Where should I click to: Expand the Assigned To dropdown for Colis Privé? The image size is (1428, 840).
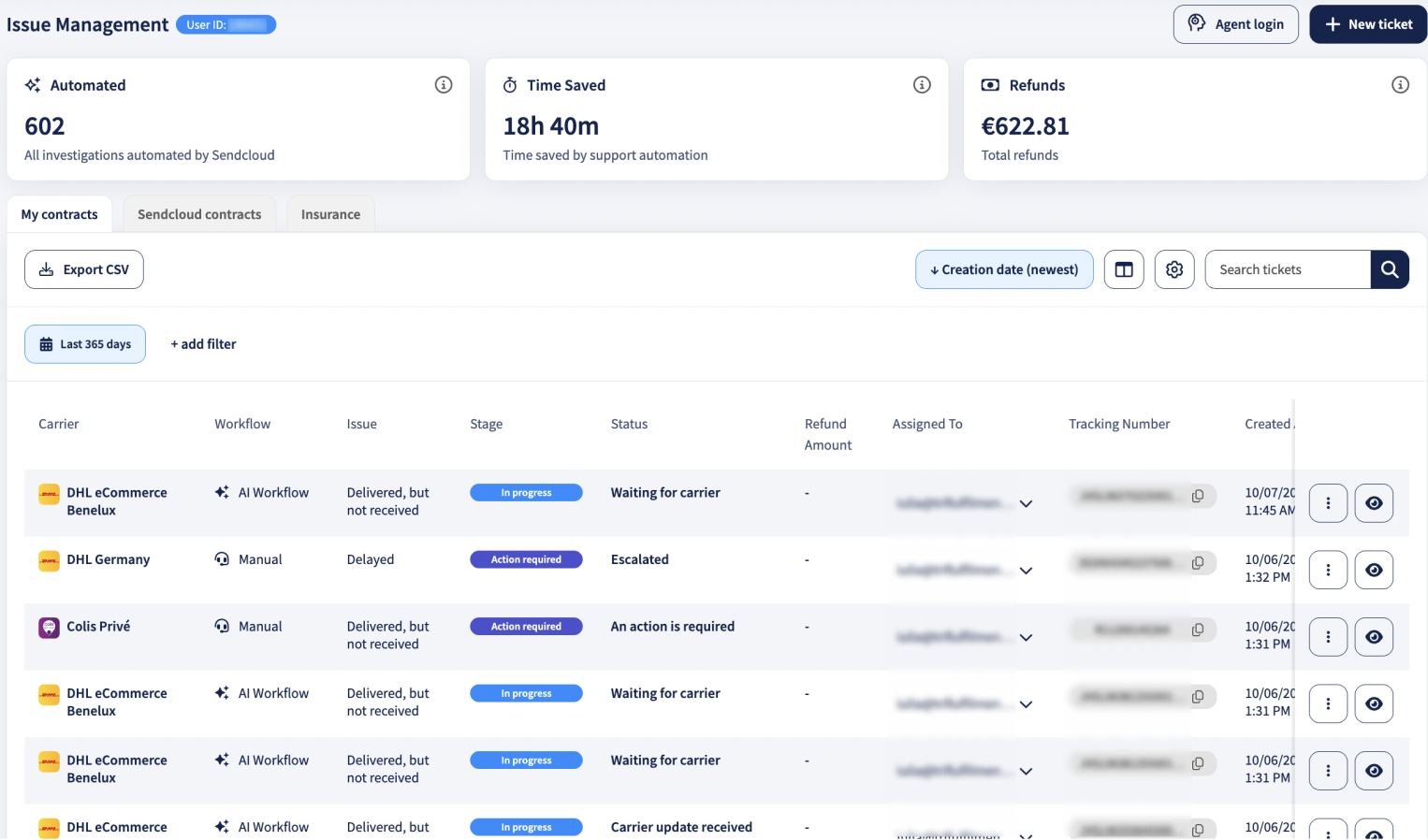coord(1026,638)
